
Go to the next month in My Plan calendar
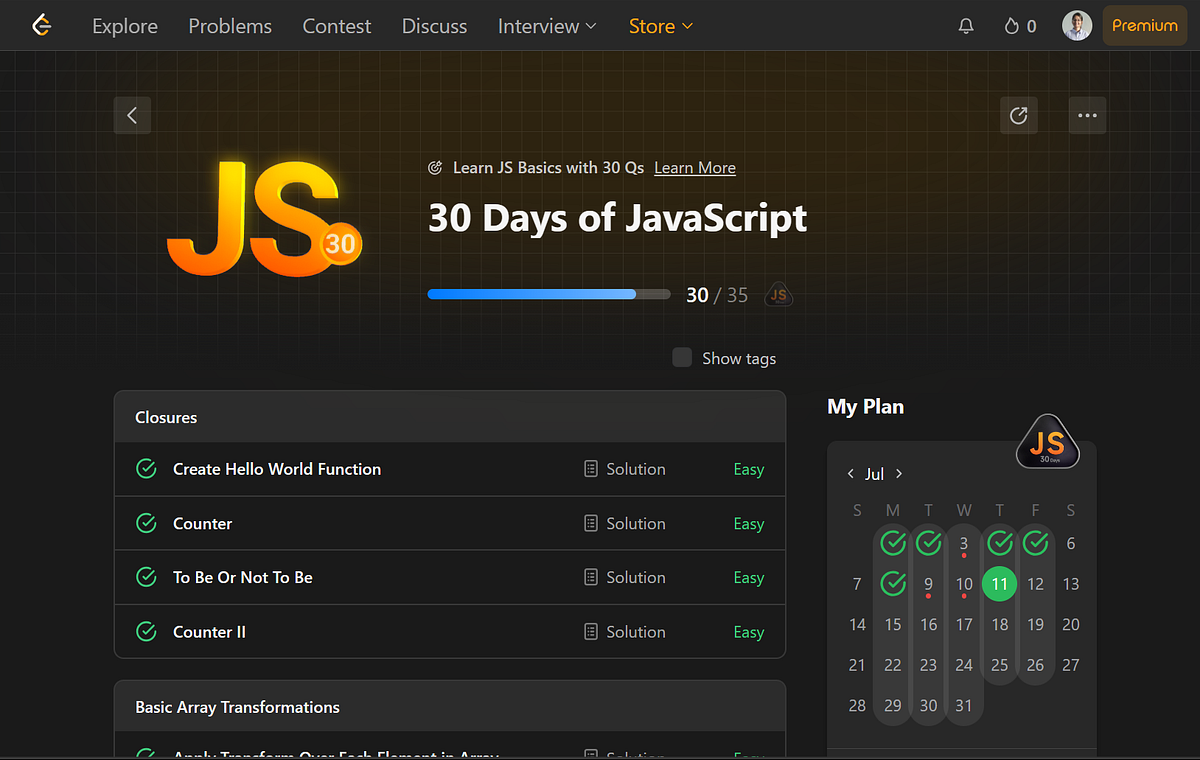coord(899,473)
